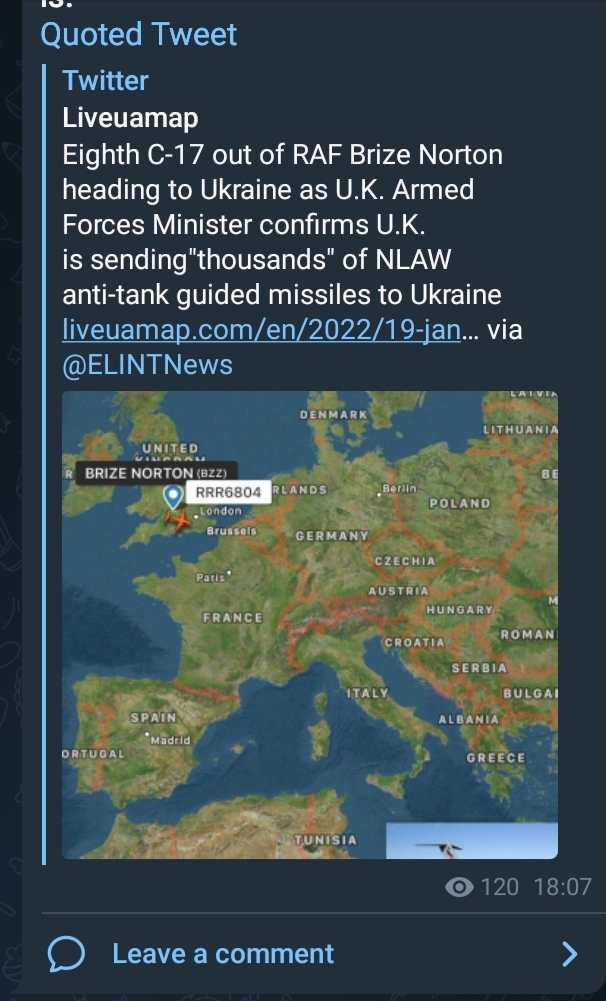The height and width of the screenshot is (1001, 606).
Task: Select the RRR6804 flight label
Action: 228,492
